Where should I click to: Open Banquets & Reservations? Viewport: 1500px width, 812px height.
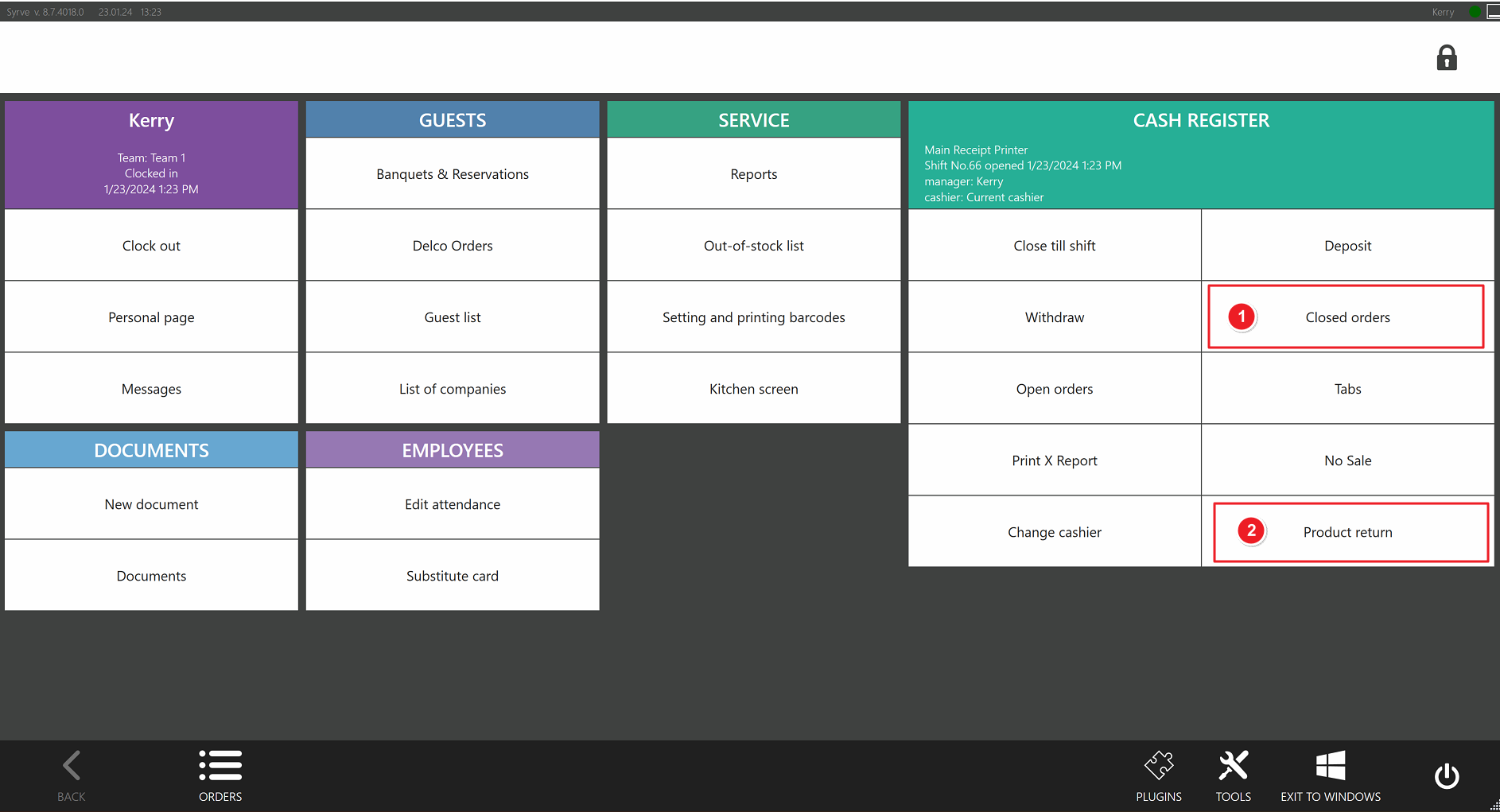coord(453,174)
